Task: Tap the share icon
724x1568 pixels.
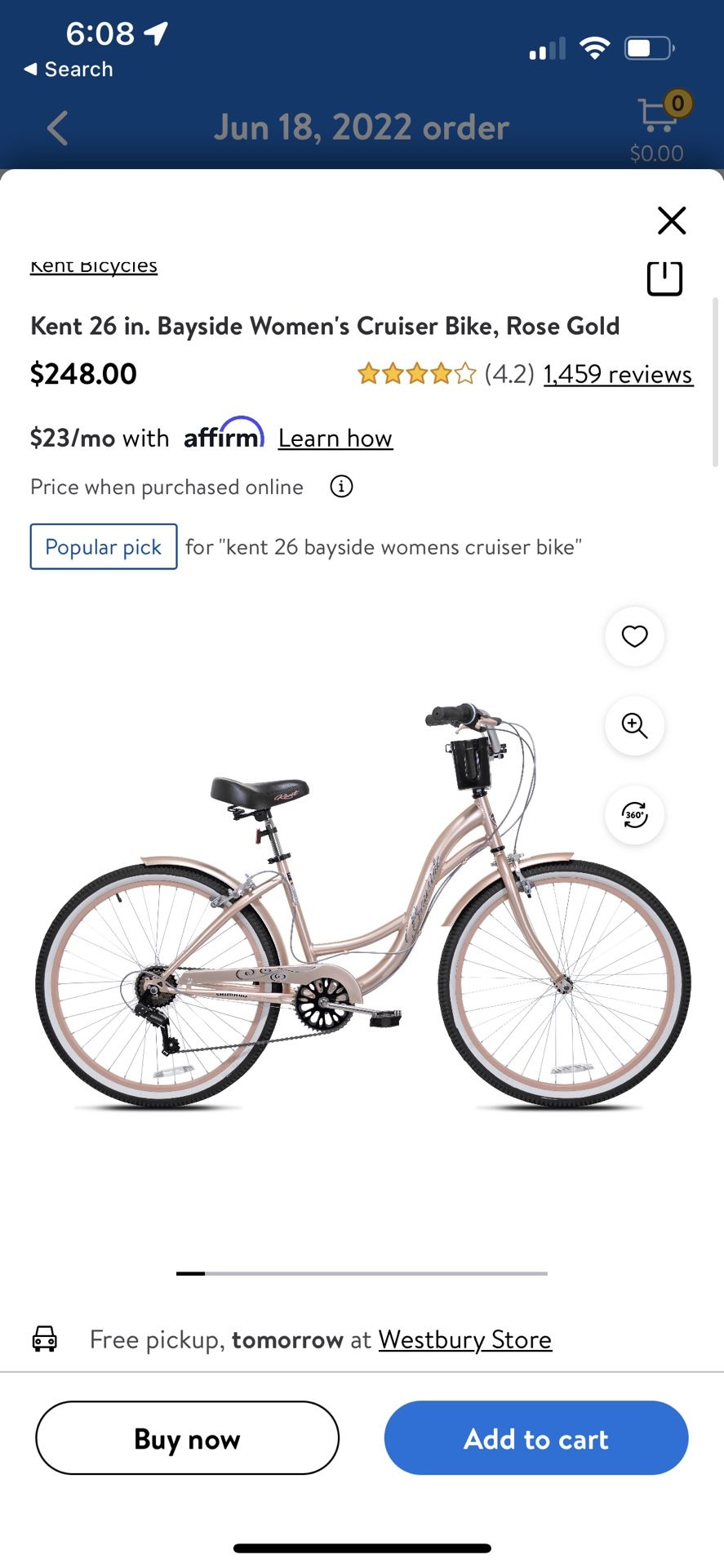Action: tap(664, 278)
